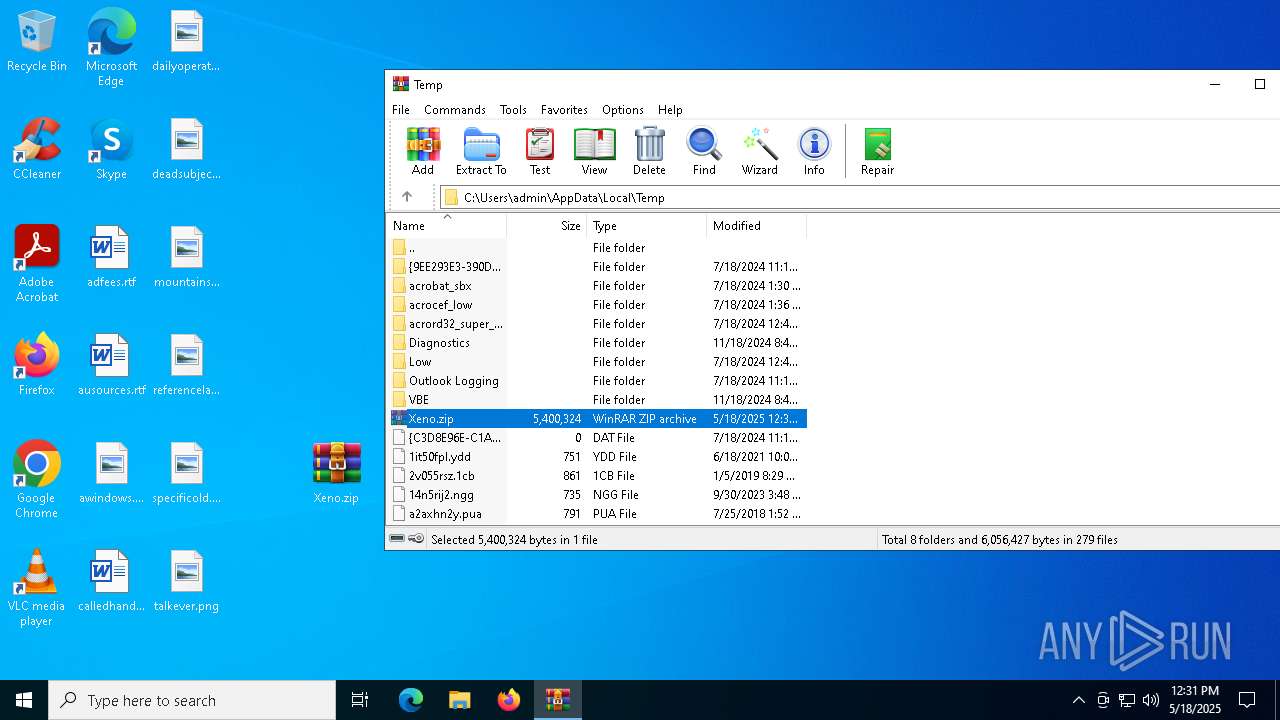Open Firefox desktop shortcut

tap(37, 365)
